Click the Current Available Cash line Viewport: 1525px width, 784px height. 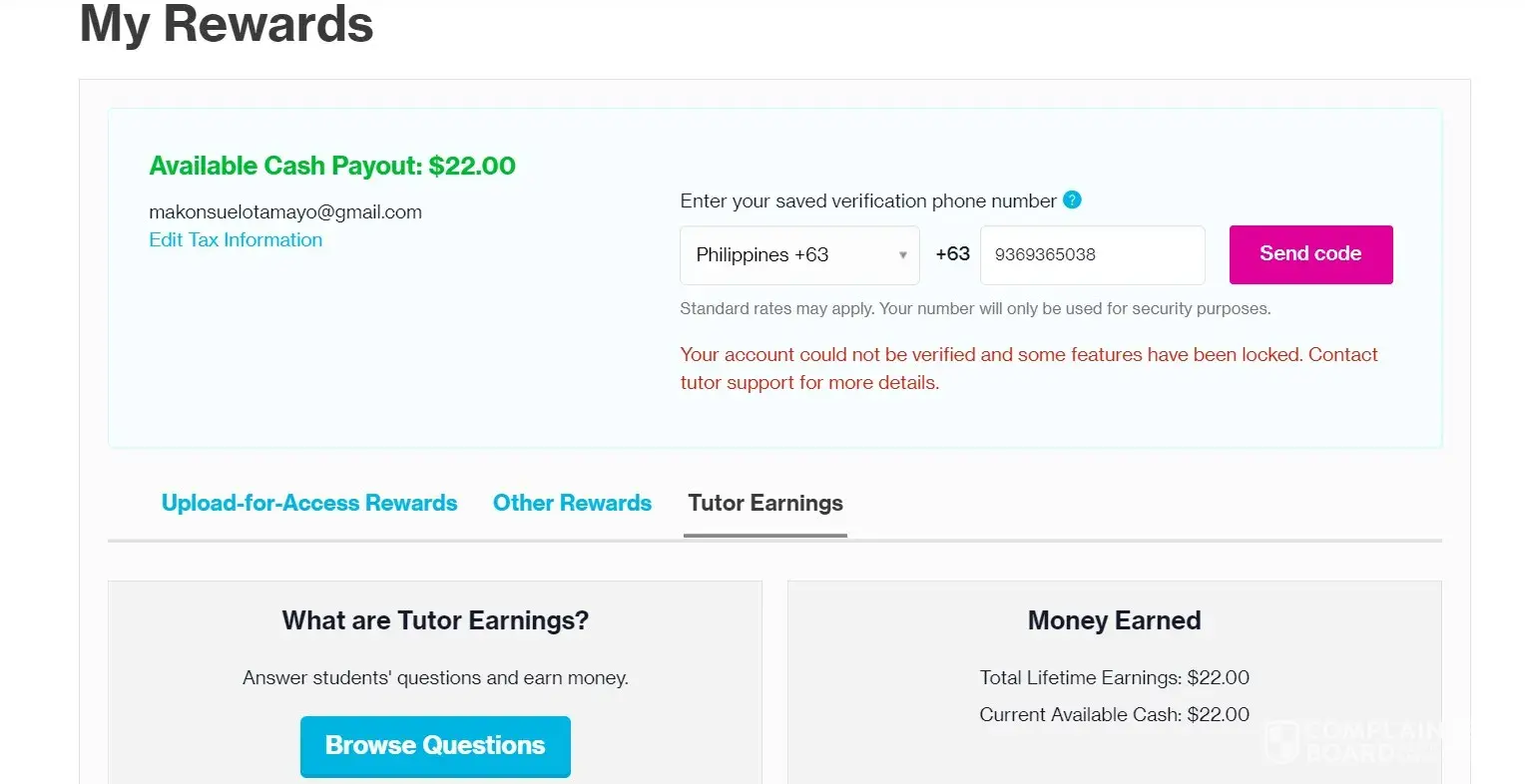point(1114,715)
